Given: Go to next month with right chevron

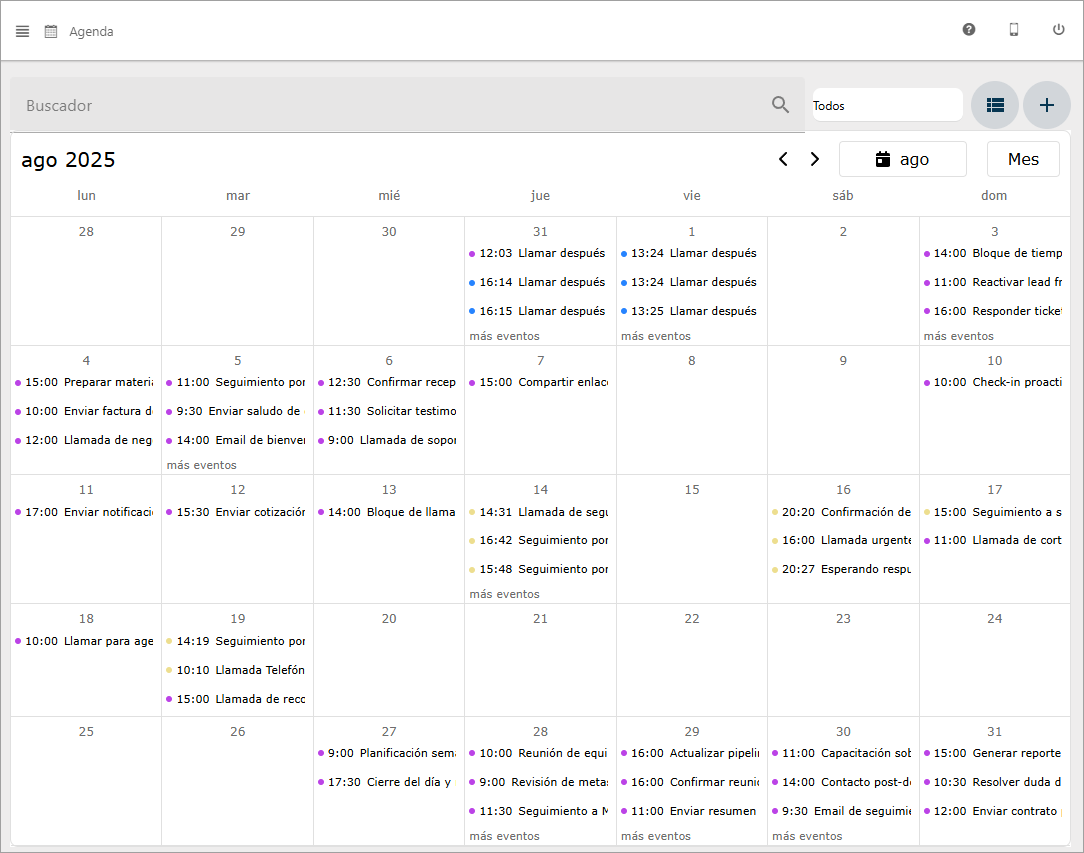Looking at the screenshot, I should (x=815, y=159).
